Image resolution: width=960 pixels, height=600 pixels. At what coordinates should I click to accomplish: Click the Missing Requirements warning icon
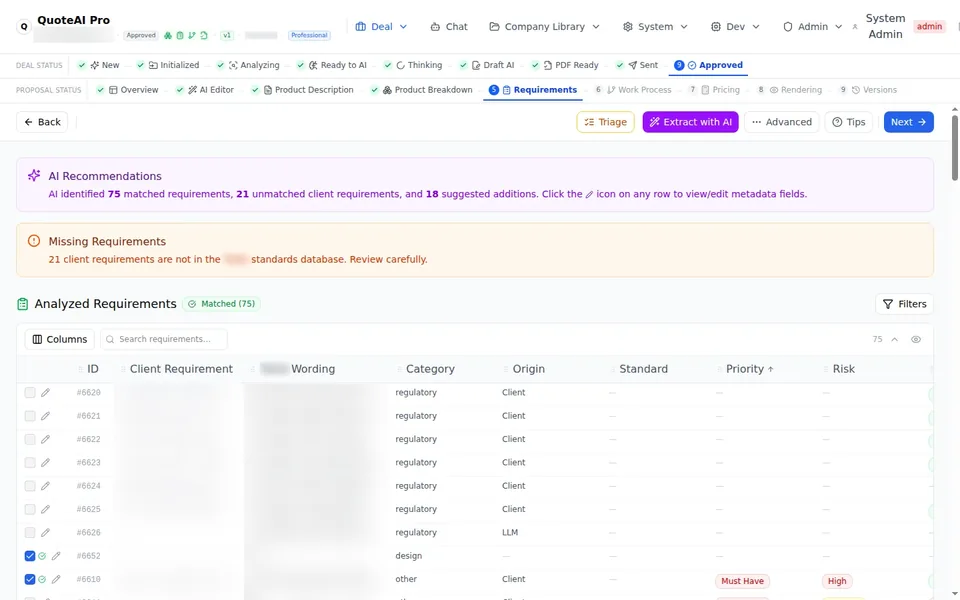(34, 241)
